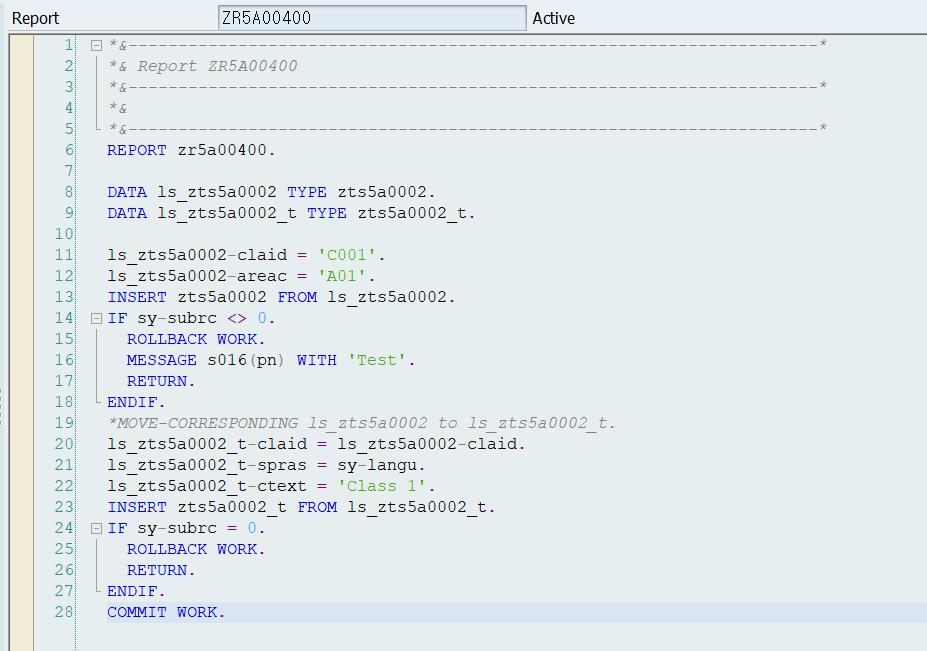This screenshot has height=651, width=927.
Task: Click RETURN on line 17
Action: 161,381
